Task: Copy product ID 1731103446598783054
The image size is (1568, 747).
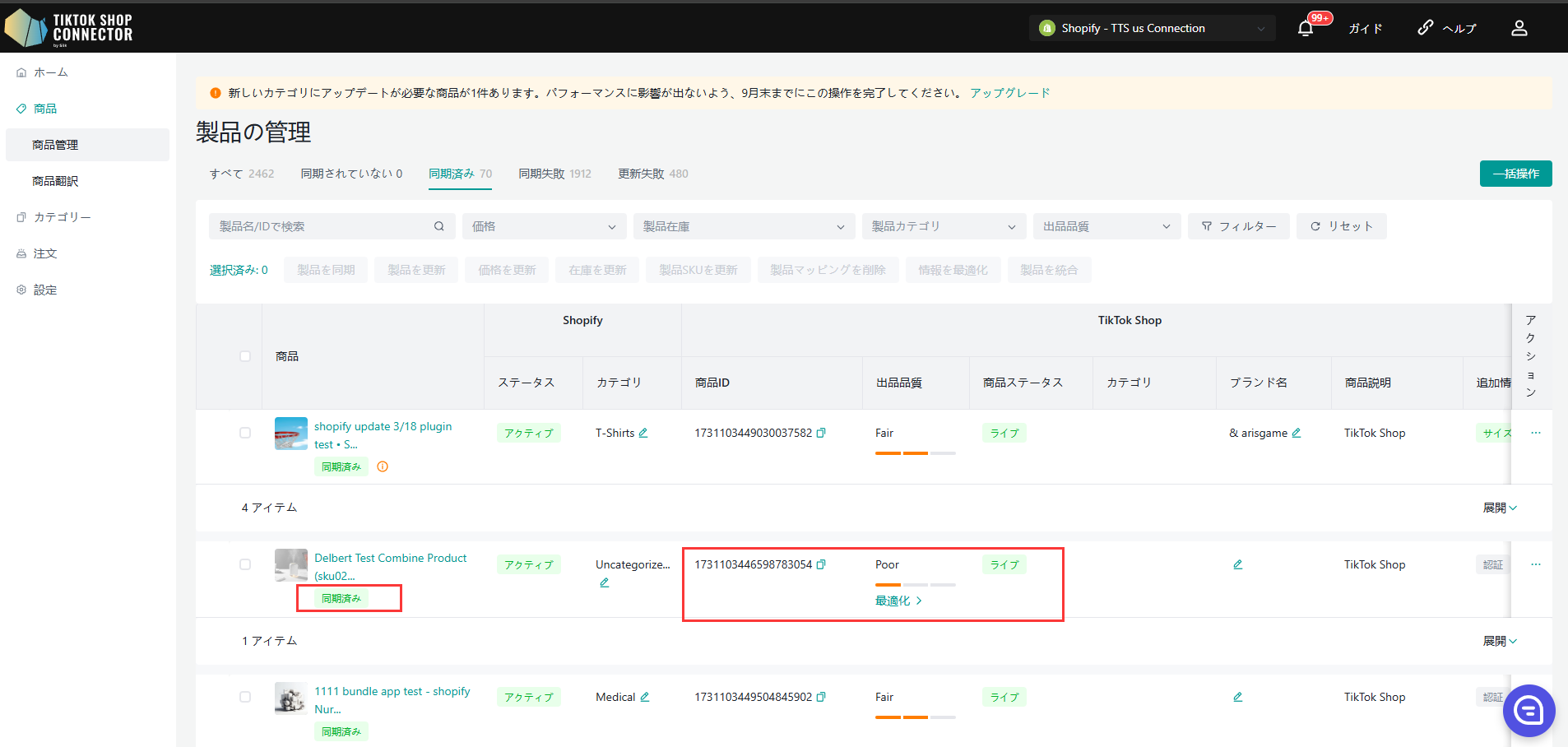Action: [821, 564]
